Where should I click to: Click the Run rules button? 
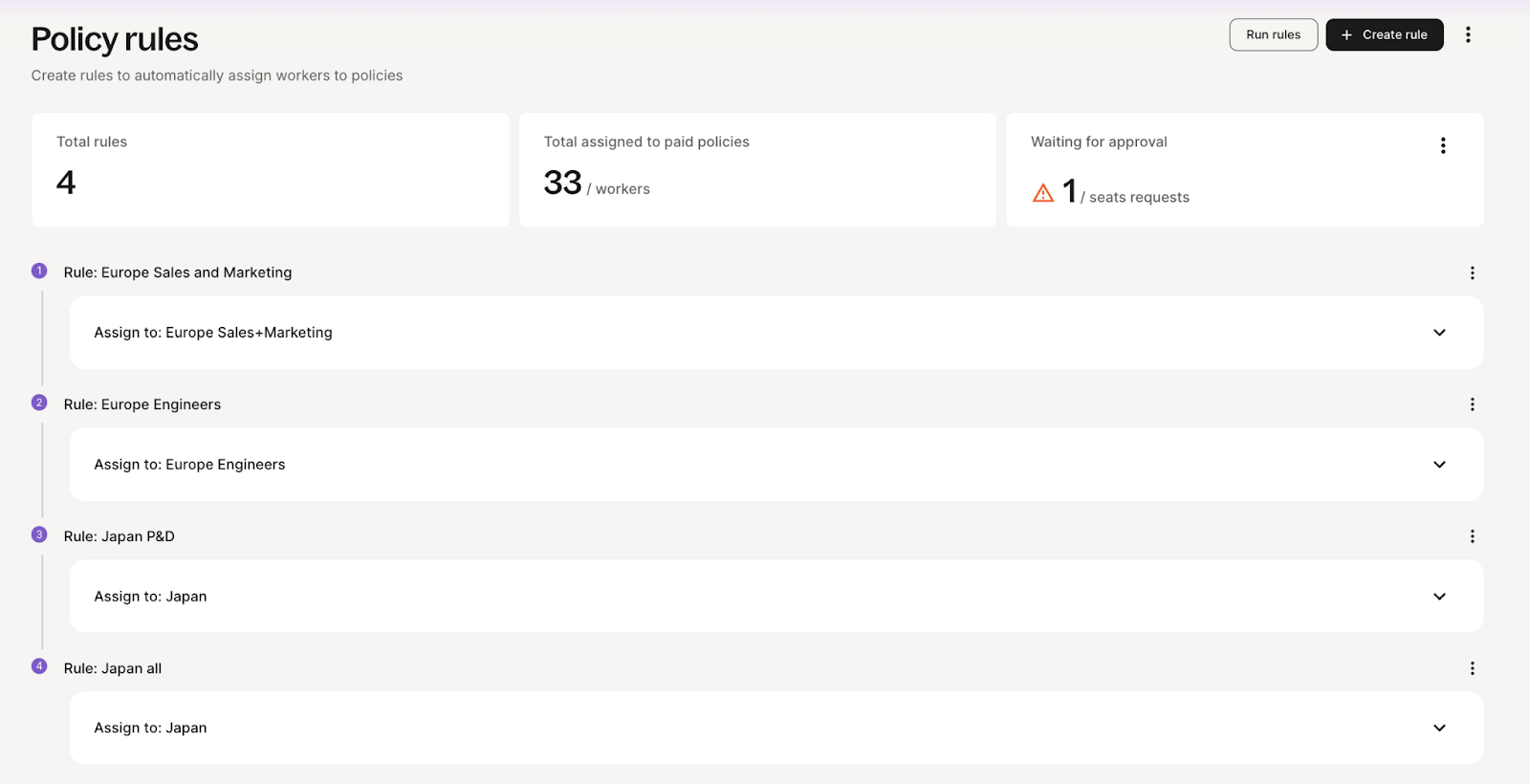(1273, 34)
